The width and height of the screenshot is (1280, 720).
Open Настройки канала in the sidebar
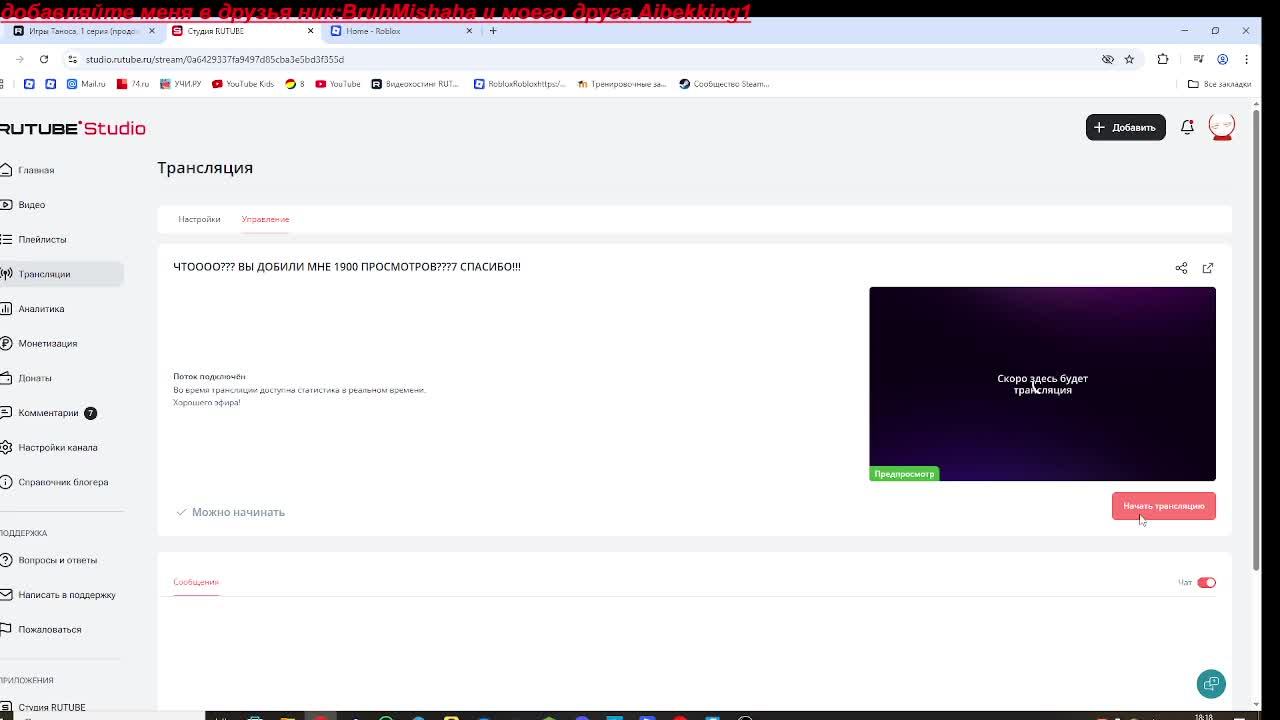click(57, 447)
